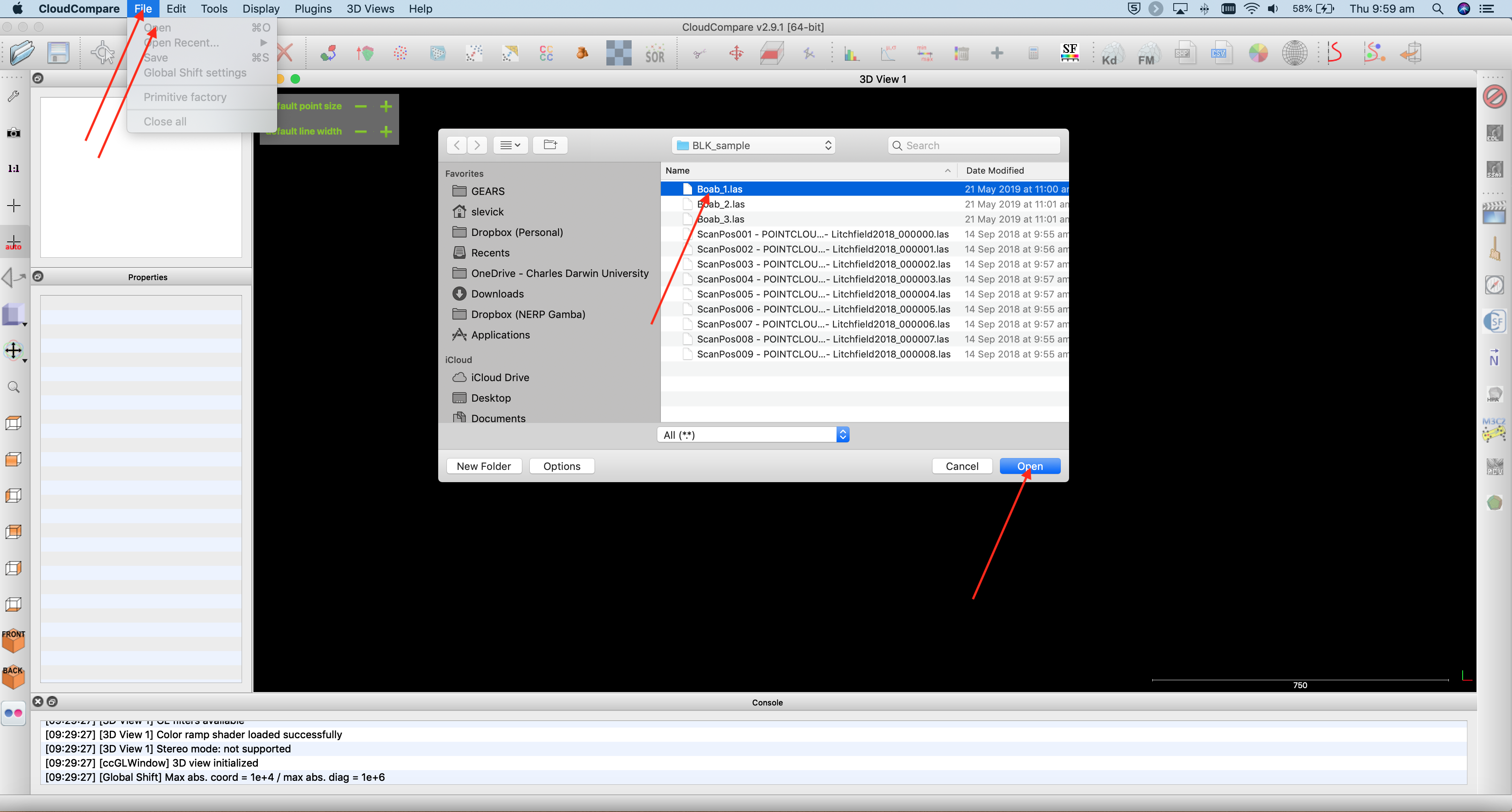This screenshot has height=812, width=1512.
Task: Click Cancel to dismiss the dialog
Action: pos(961,466)
